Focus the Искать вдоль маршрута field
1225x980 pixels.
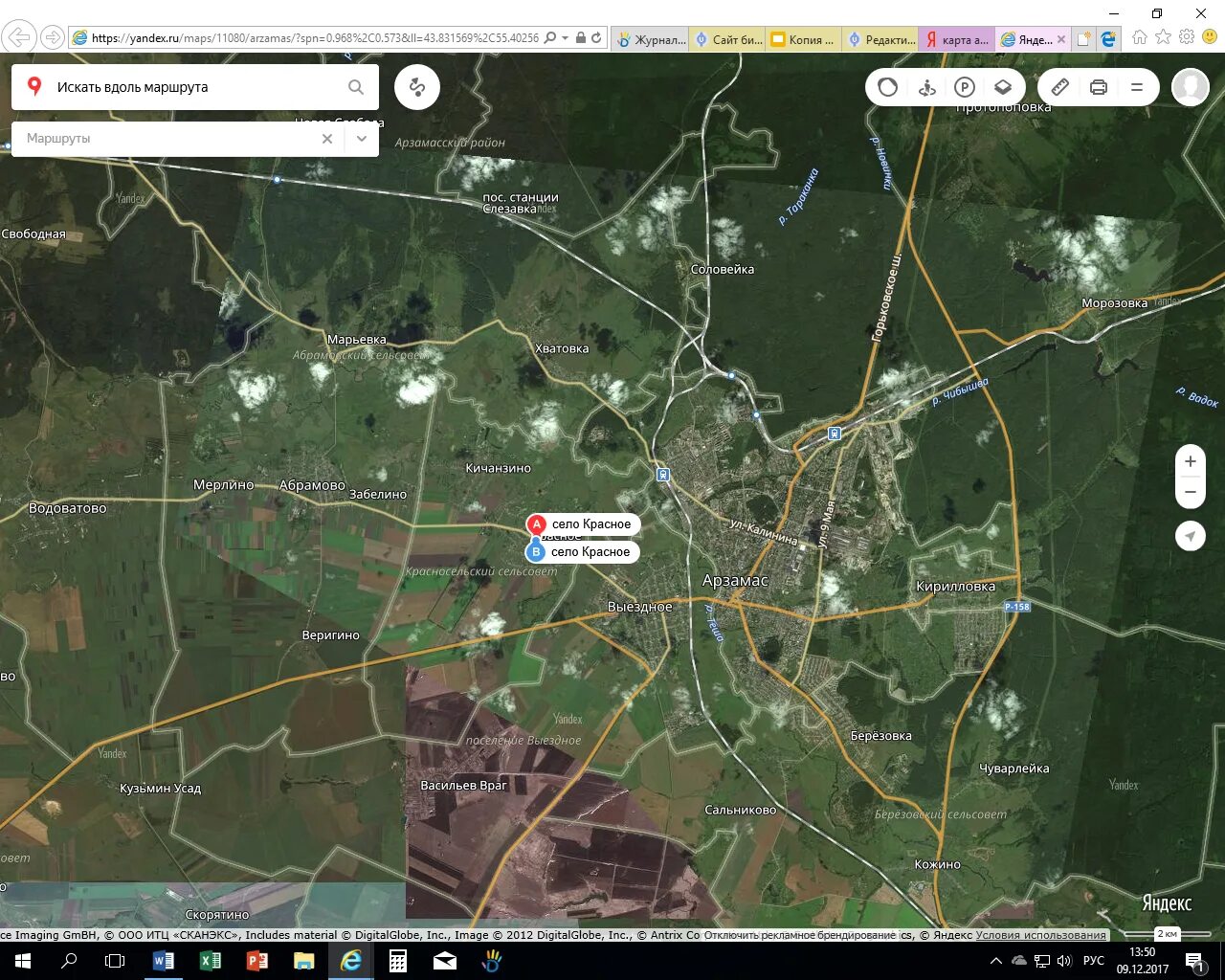196,87
